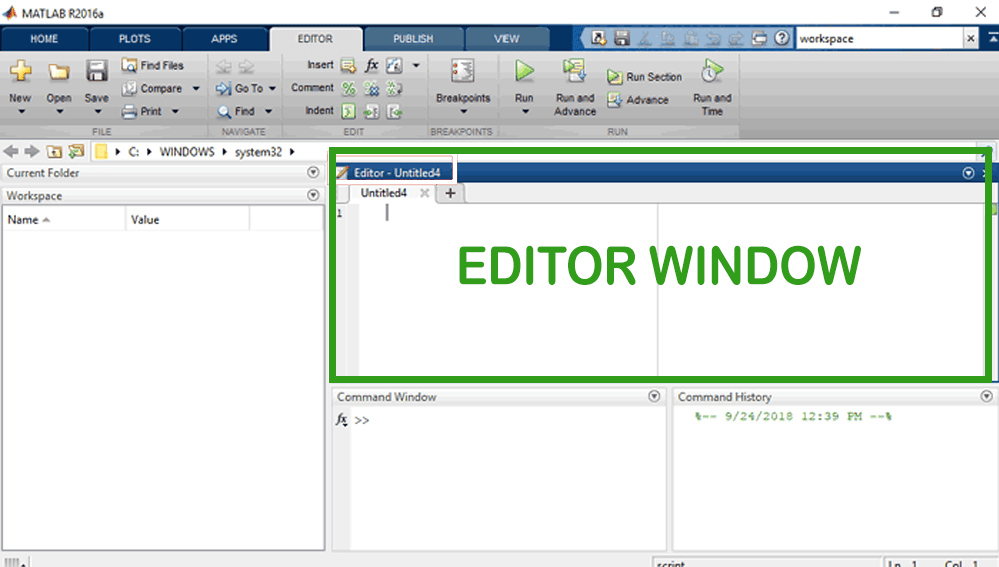Expand the Print dropdown arrow

click(176, 111)
